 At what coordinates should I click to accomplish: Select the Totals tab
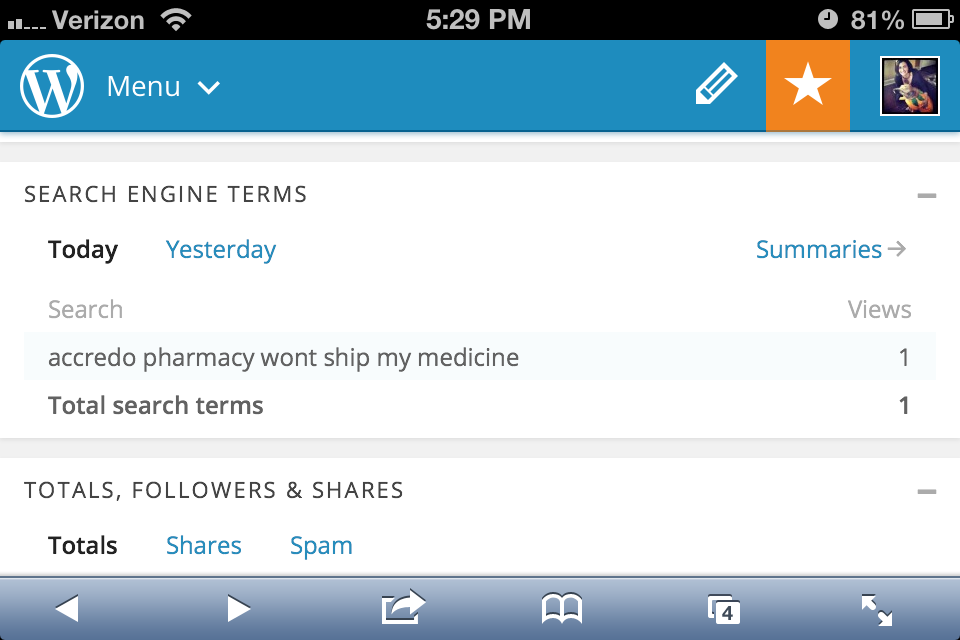tap(83, 546)
